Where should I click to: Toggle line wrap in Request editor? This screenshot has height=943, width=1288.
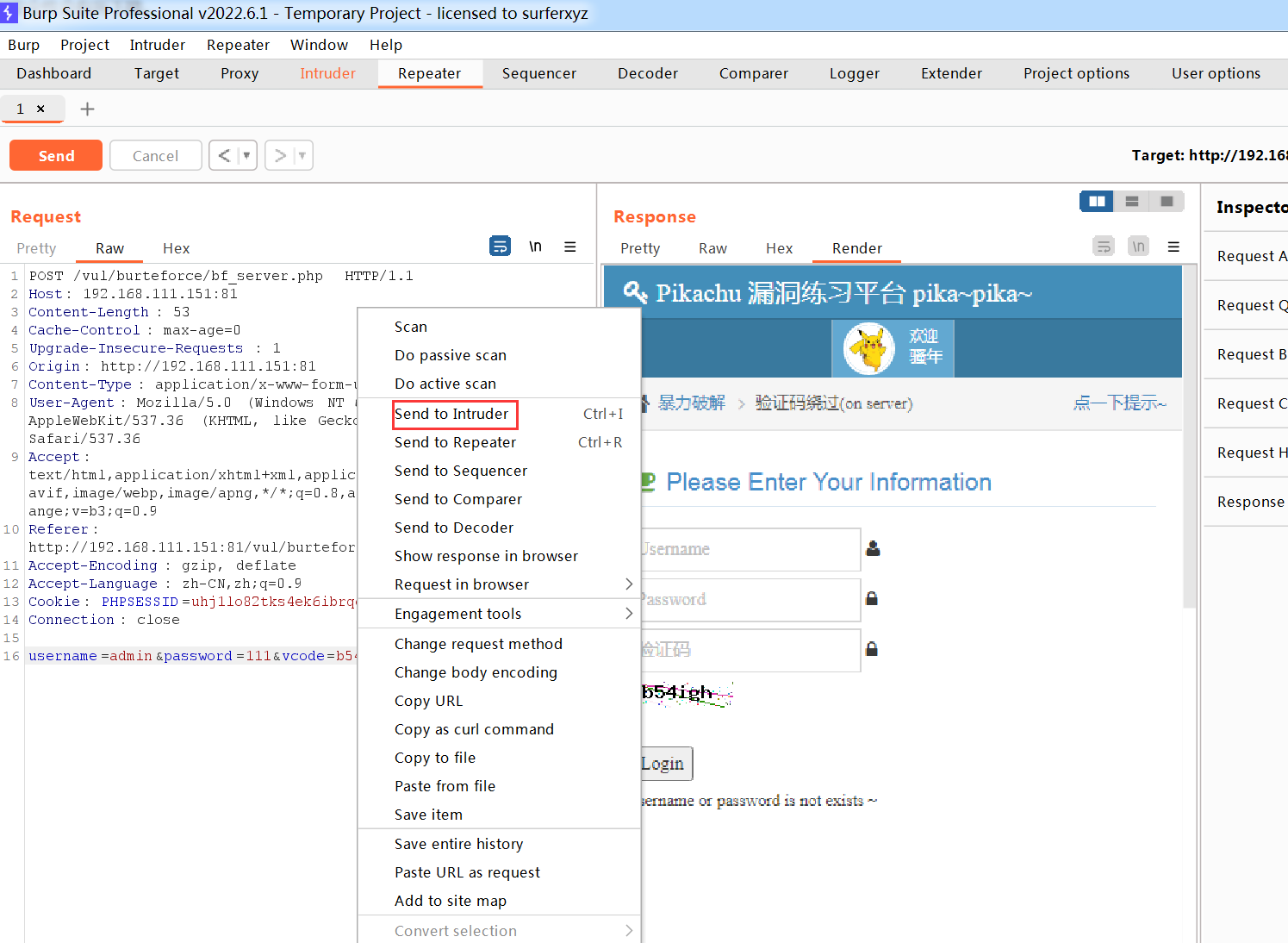click(500, 247)
